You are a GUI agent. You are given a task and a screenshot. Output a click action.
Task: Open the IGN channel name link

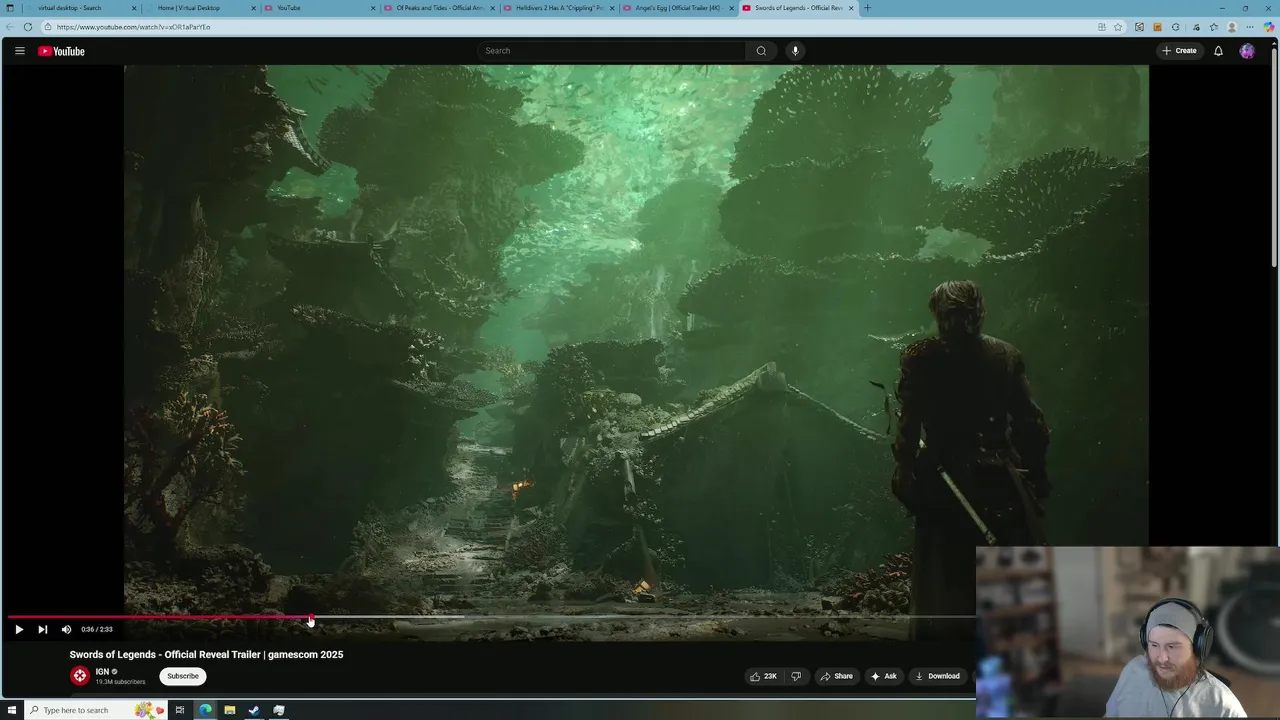[102, 672]
